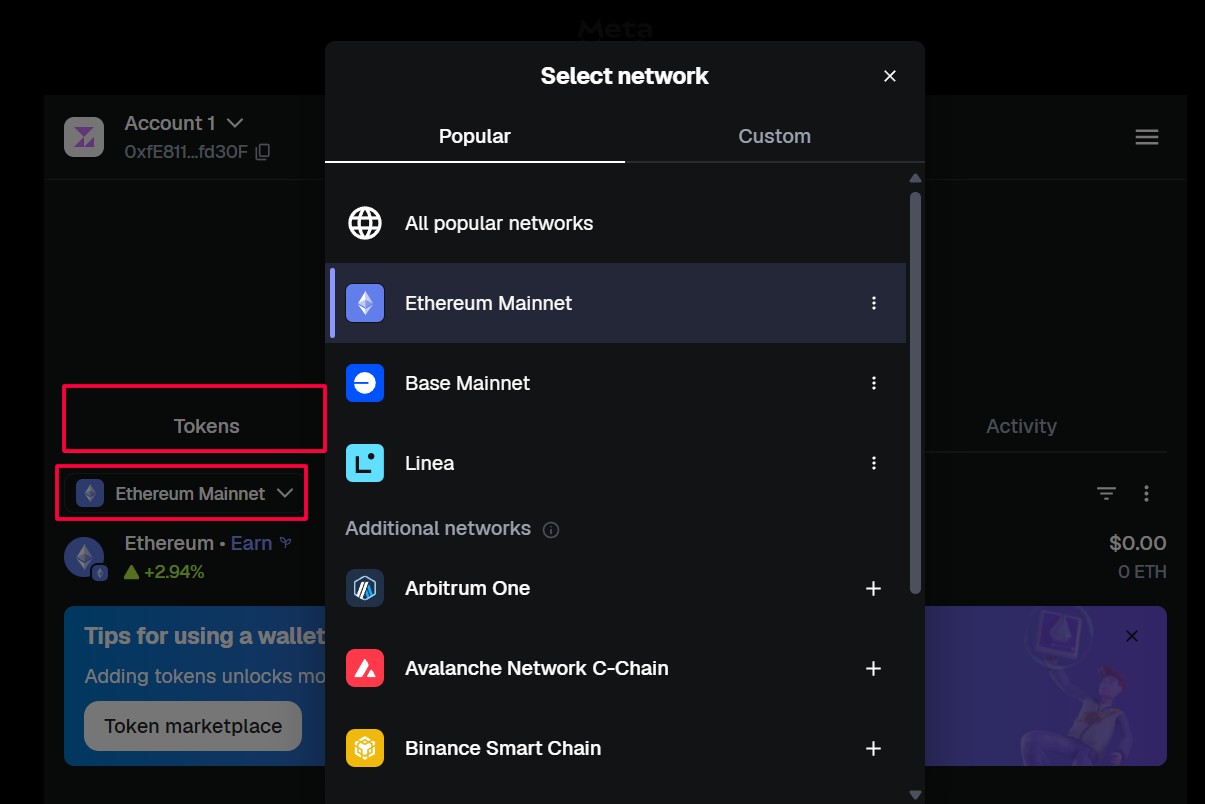The width and height of the screenshot is (1205, 804).
Task: Open options menu for Ethereum Mainnet
Action: tap(874, 303)
